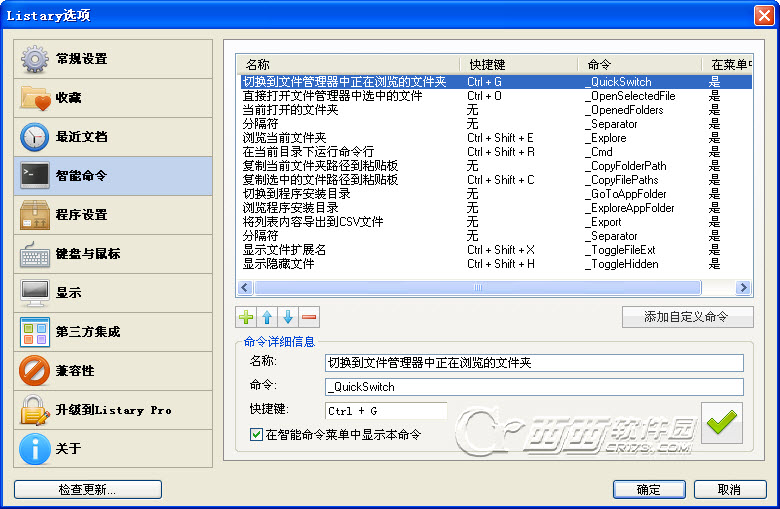The image size is (780, 509).
Task: Select the row 浏览程序安装目录
Action: [x=496, y=207]
